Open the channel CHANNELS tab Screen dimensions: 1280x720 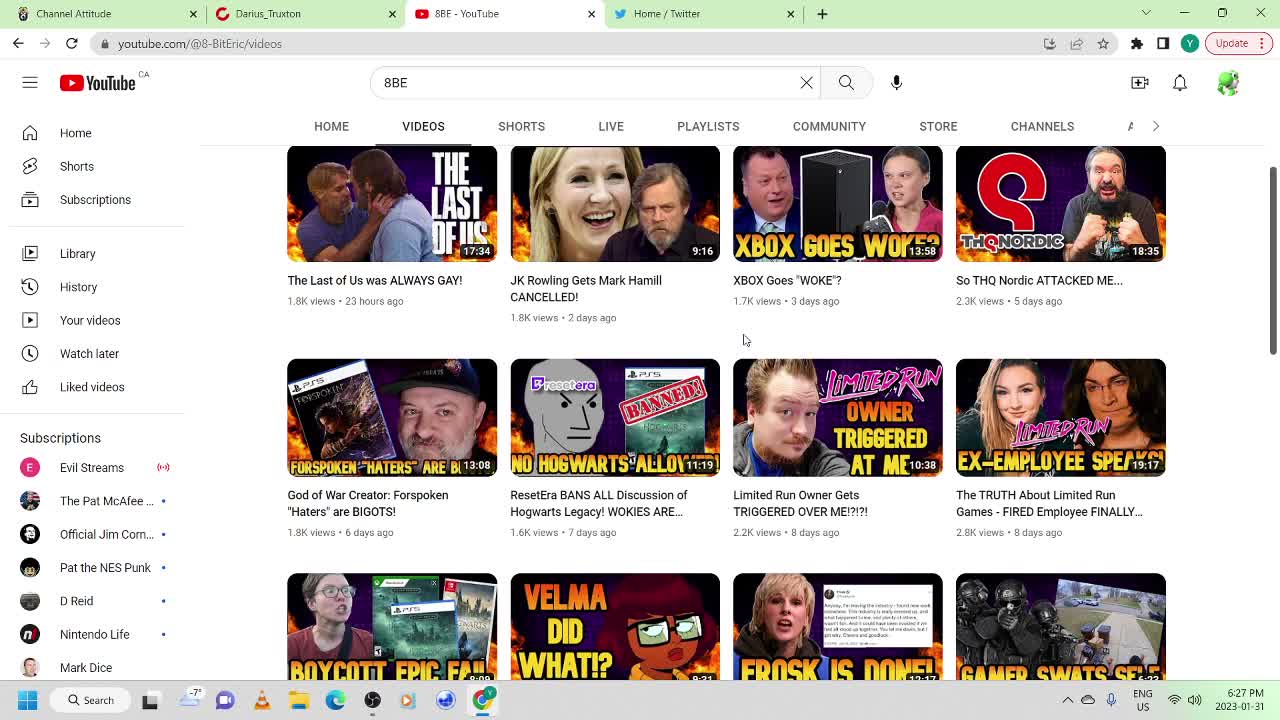pyautogui.click(x=1042, y=126)
